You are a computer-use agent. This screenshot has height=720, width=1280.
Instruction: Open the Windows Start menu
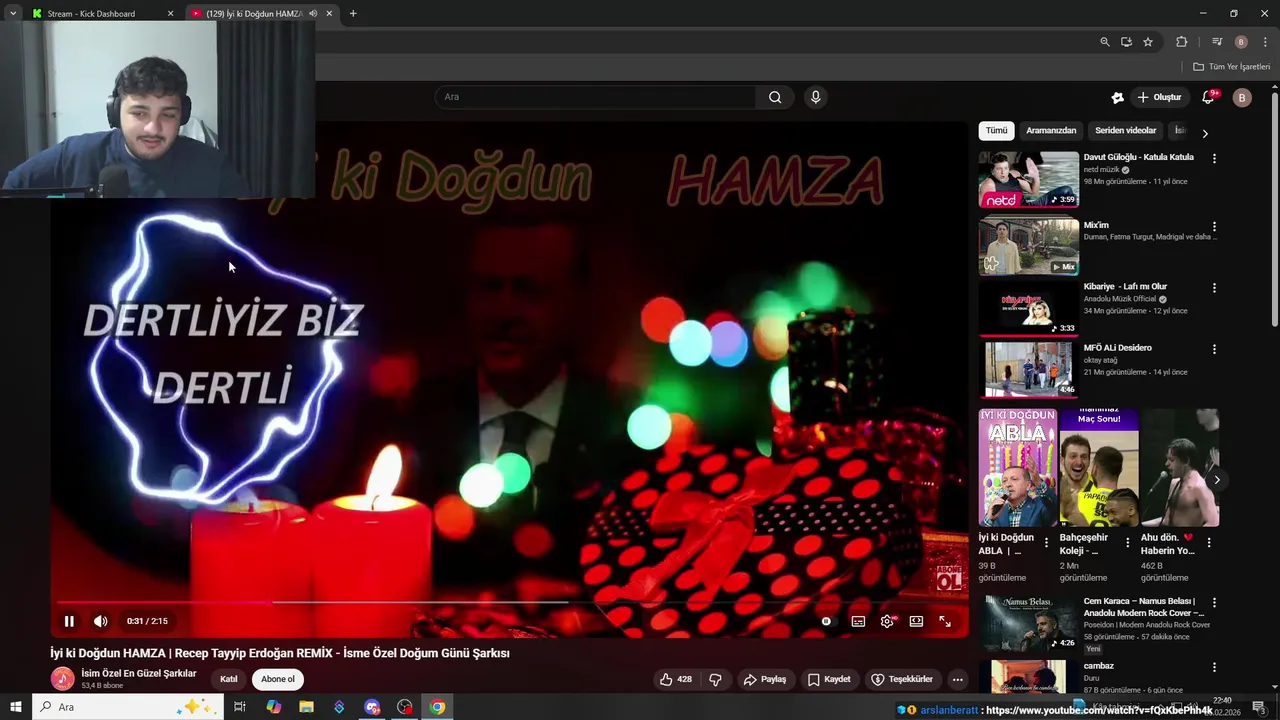[x=16, y=707]
